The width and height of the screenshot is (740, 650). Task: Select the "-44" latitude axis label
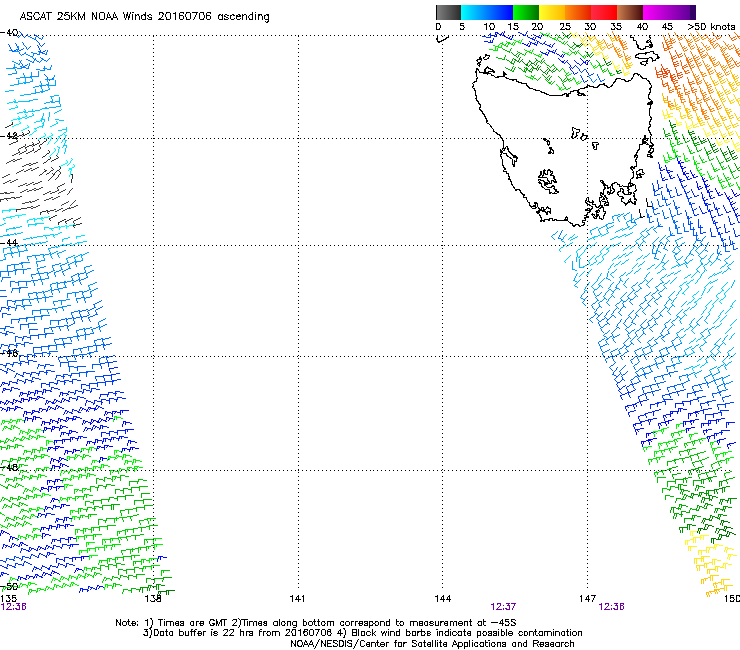tap(9, 243)
